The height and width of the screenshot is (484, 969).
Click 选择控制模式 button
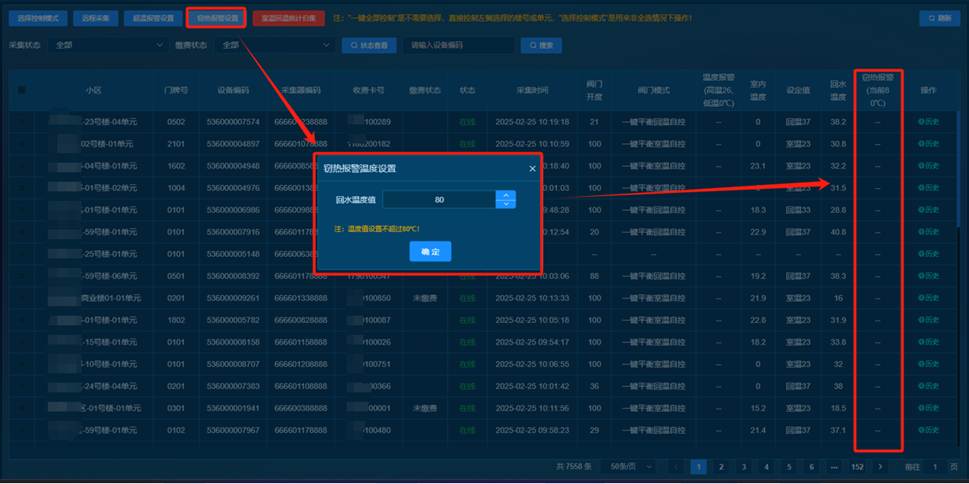tap(38, 19)
